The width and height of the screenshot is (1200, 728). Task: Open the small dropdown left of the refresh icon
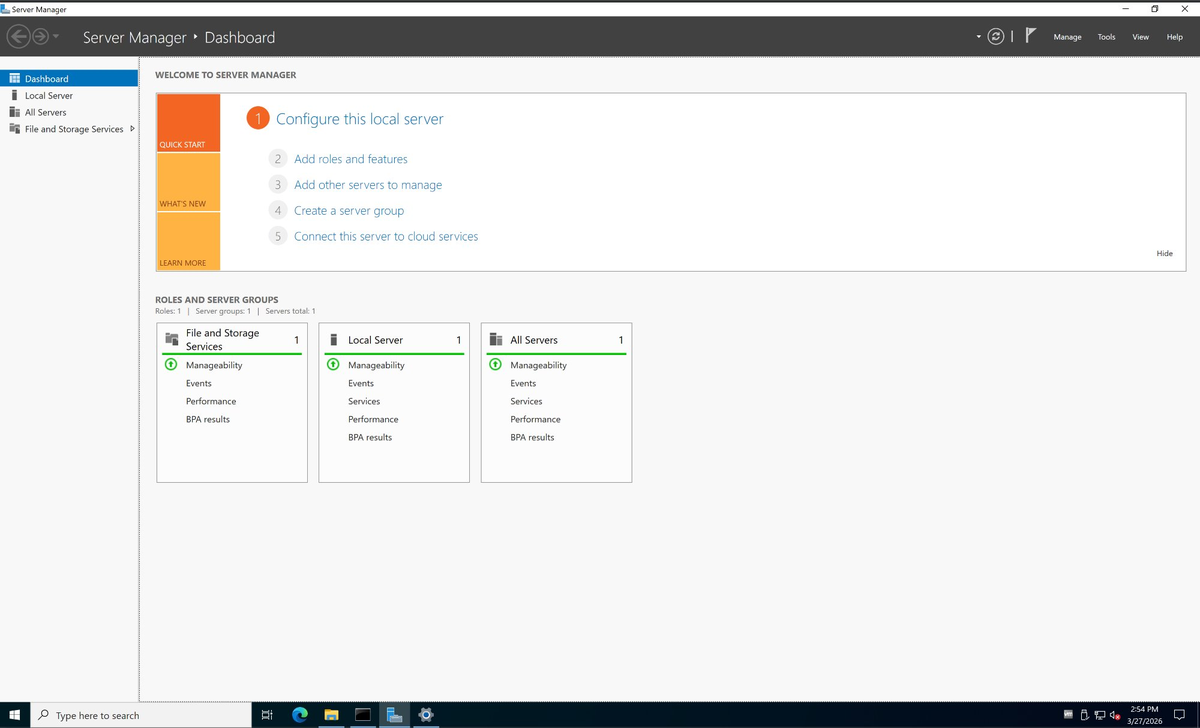[978, 36]
